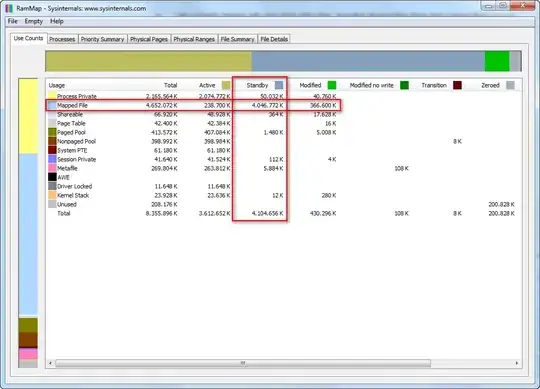
Task: Click the Driver Locked gray swatch
Action: click(52, 186)
